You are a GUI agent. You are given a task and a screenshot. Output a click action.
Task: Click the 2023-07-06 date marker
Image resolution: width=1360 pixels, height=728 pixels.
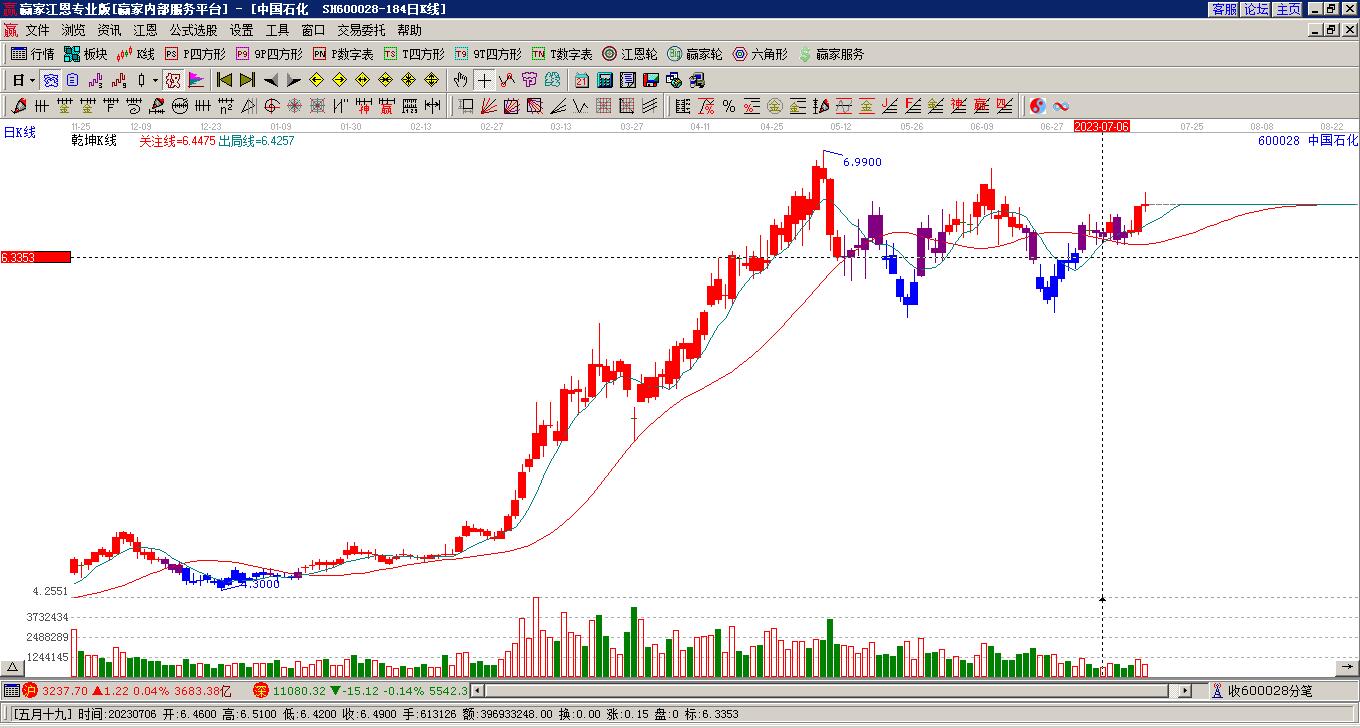pos(1102,127)
